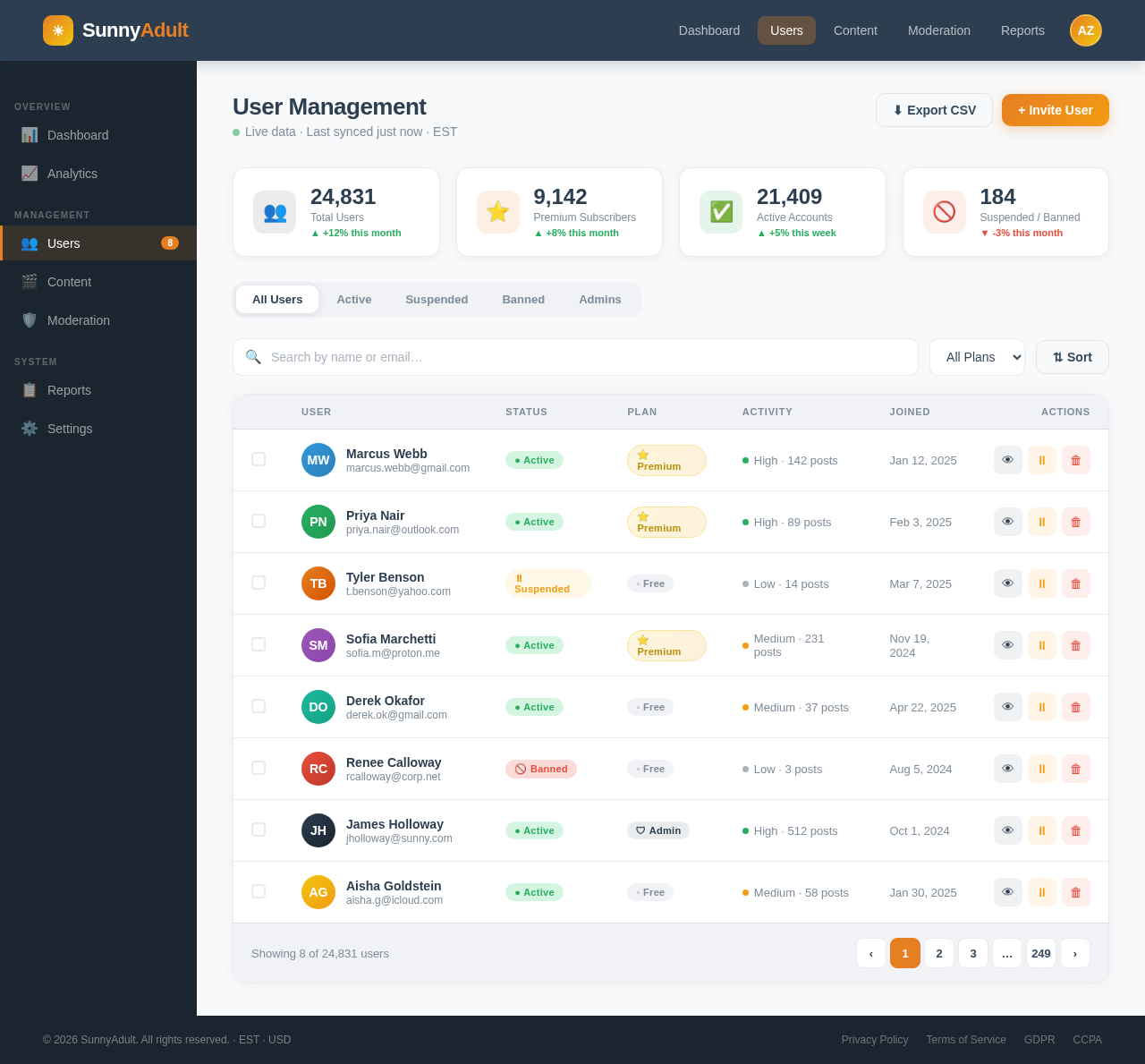The height and width of the screenshot is (1064, 1145).
Task: Open the All Plans dropdown
Action: click(977, 357)
